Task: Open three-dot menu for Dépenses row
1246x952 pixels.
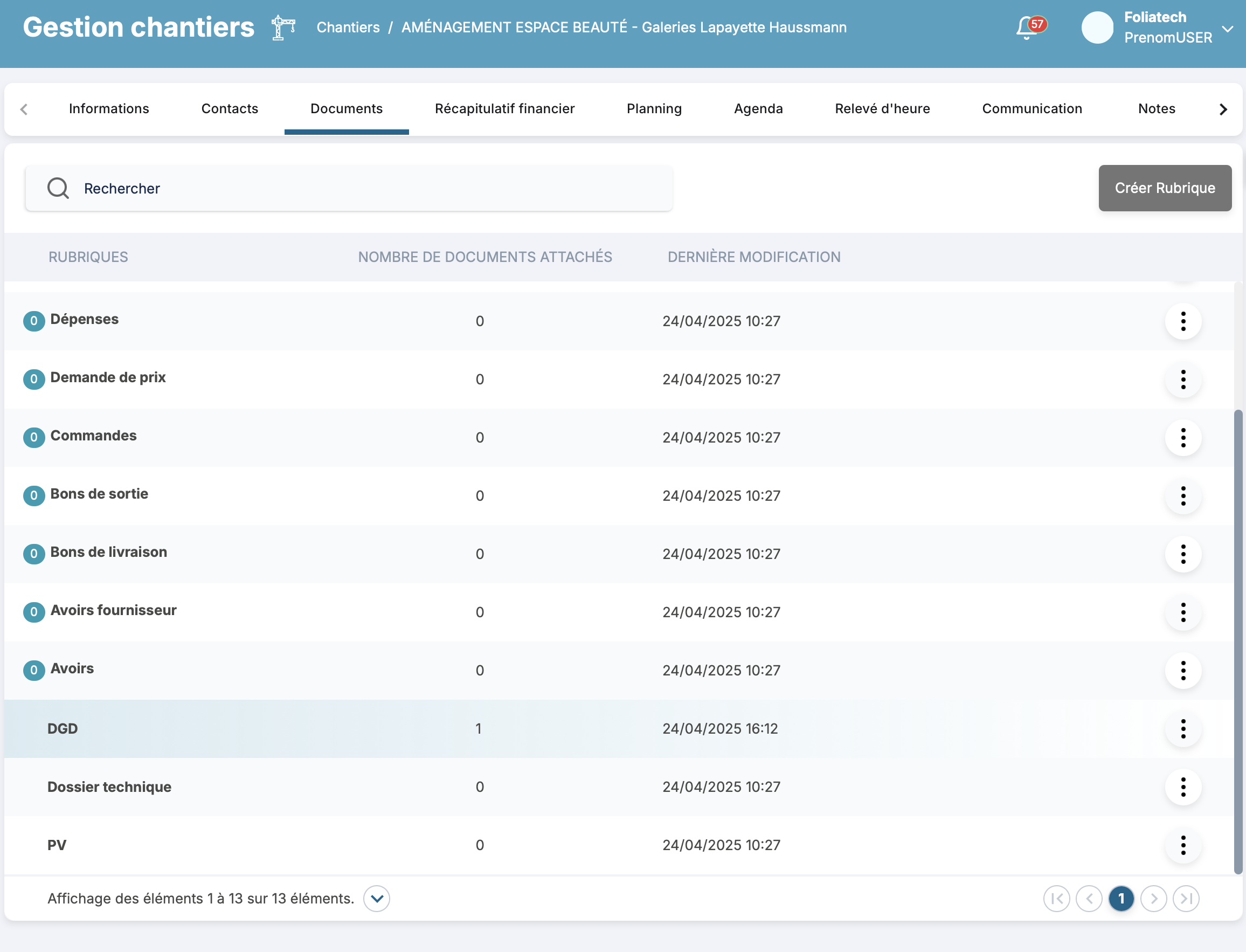Action: (1182, 321)
